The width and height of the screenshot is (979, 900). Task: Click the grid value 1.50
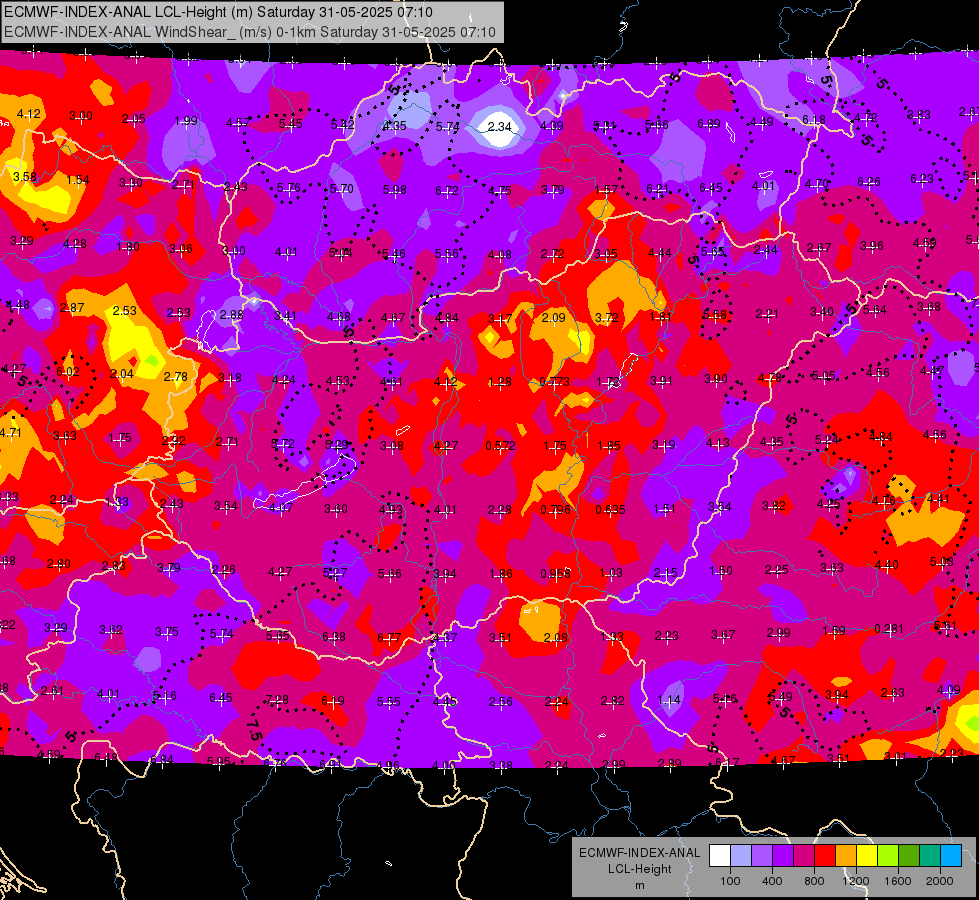click(721, 571)
